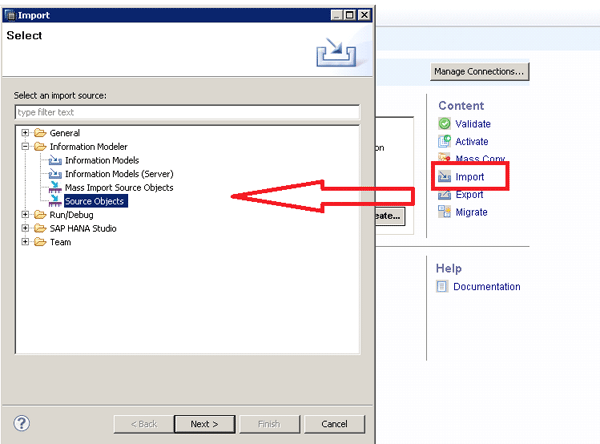Open Manage Connections... button

(479, 72)
